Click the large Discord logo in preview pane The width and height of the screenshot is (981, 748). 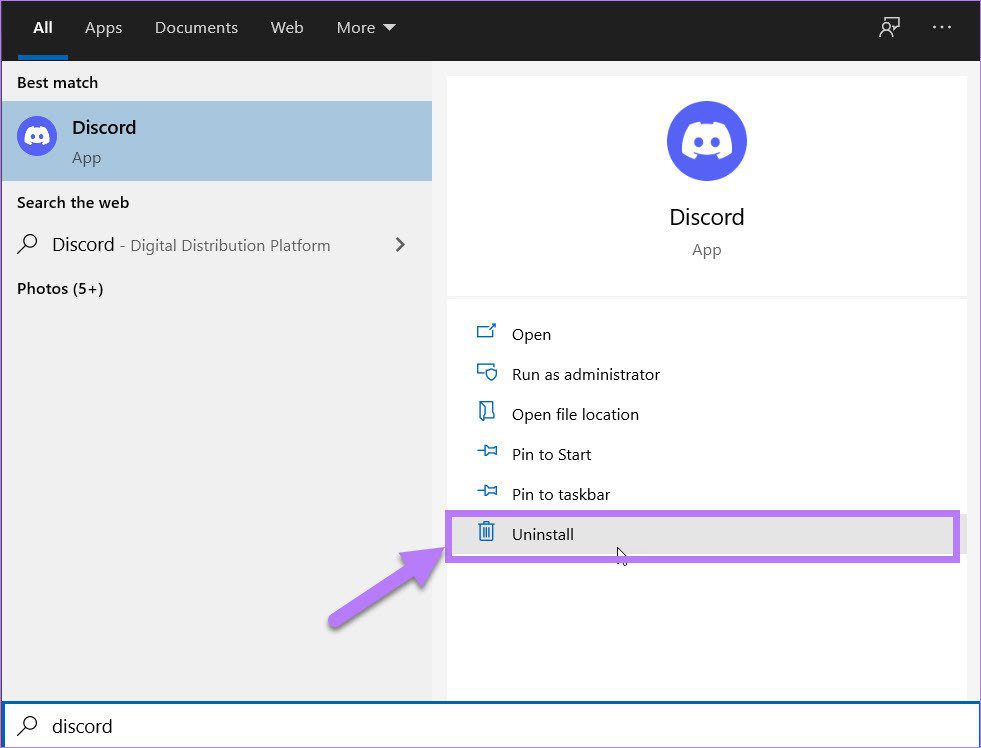[x=706, y=141]
